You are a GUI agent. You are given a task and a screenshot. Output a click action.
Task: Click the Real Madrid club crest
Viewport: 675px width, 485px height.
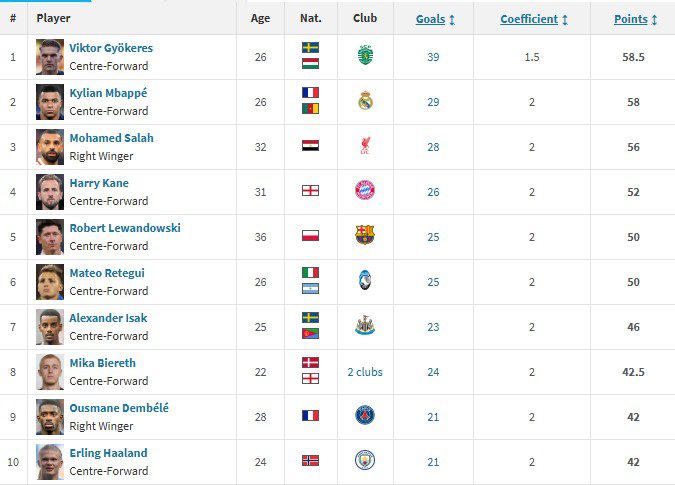coord(365,101)
